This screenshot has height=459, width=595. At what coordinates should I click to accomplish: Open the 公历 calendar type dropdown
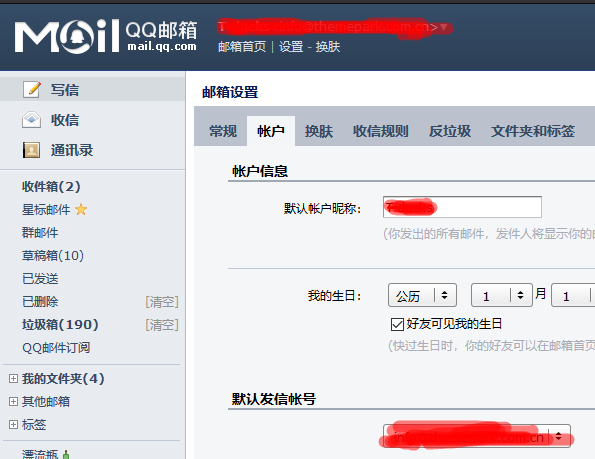point(422,295)
